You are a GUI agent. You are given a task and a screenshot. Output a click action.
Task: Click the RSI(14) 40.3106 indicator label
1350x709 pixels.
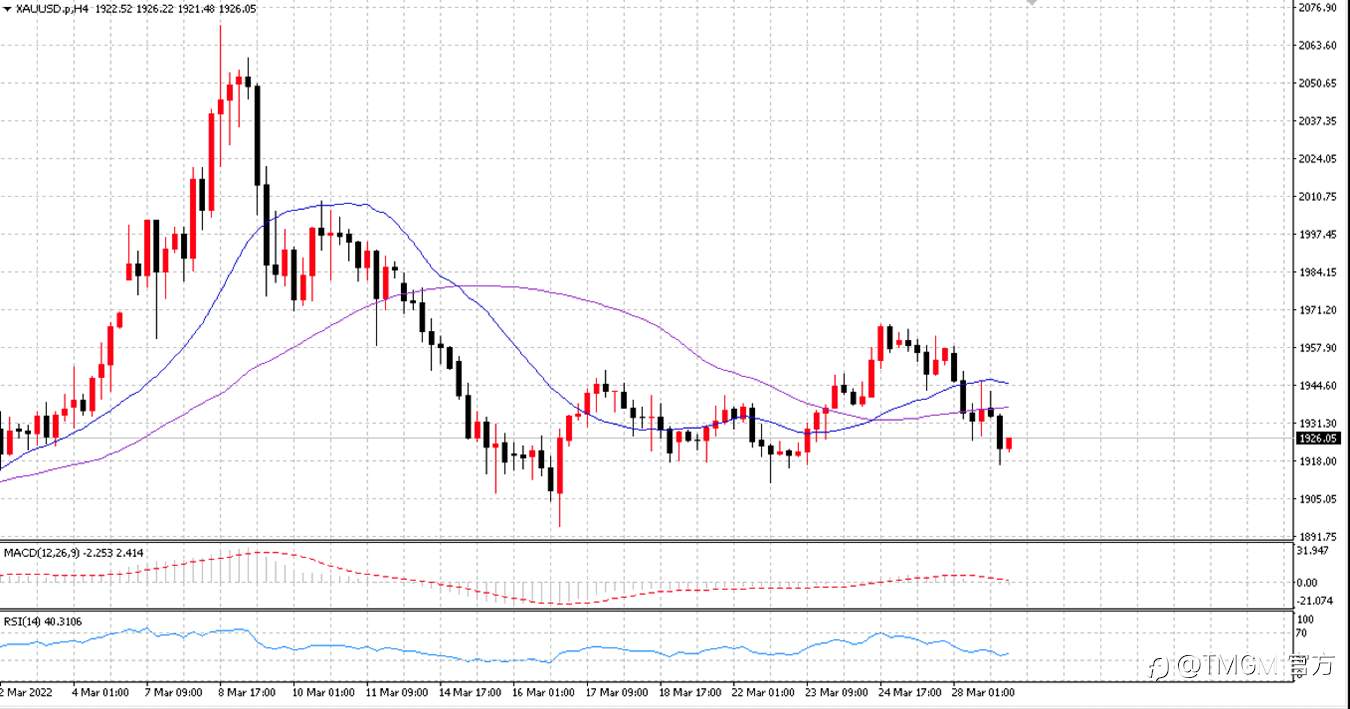click(42, 621)
